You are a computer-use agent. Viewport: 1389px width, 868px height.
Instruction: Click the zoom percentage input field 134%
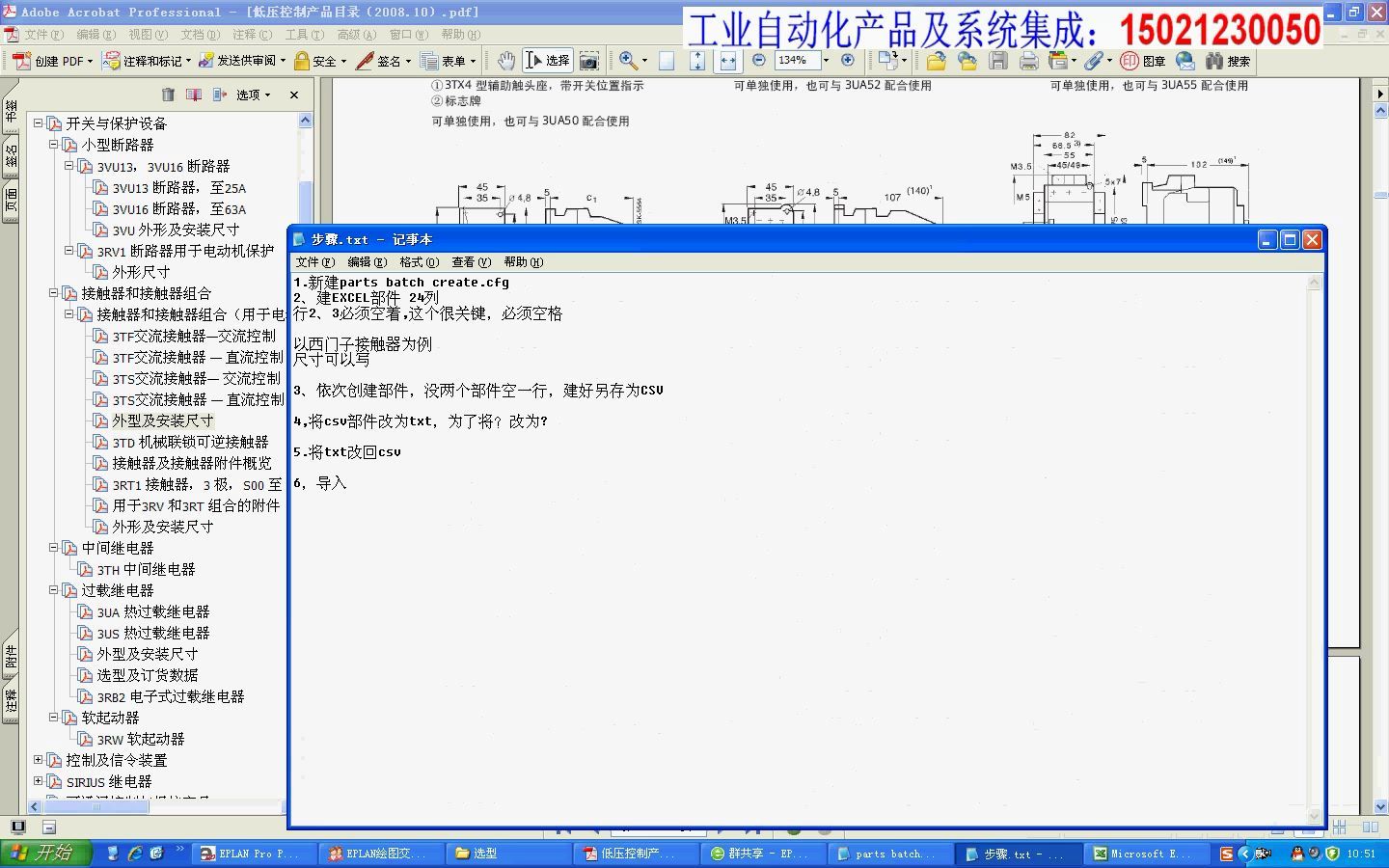[x=796, y=60]
